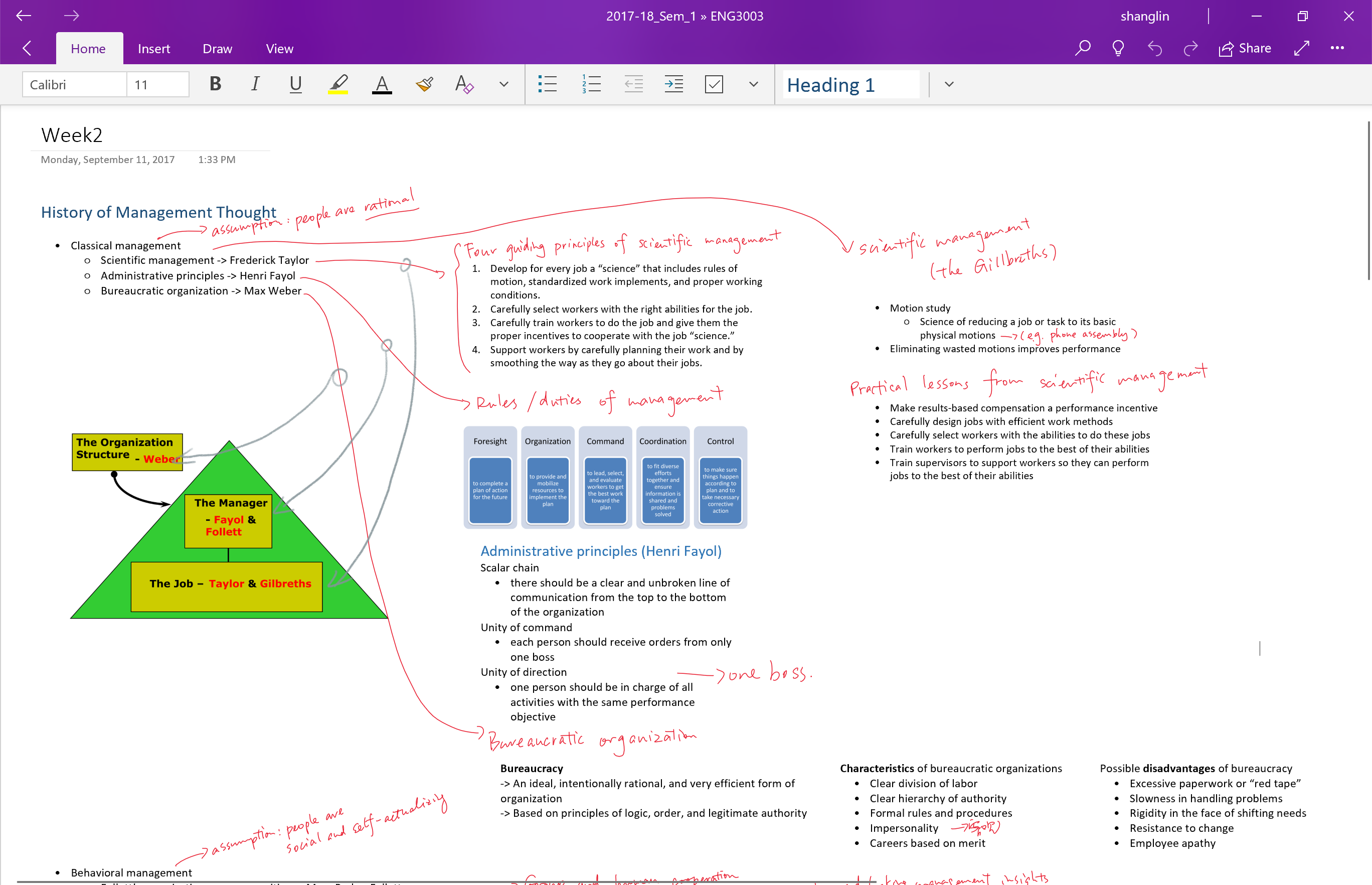
Task: Apply yellow highlighter to text
Action: [338, 84]
